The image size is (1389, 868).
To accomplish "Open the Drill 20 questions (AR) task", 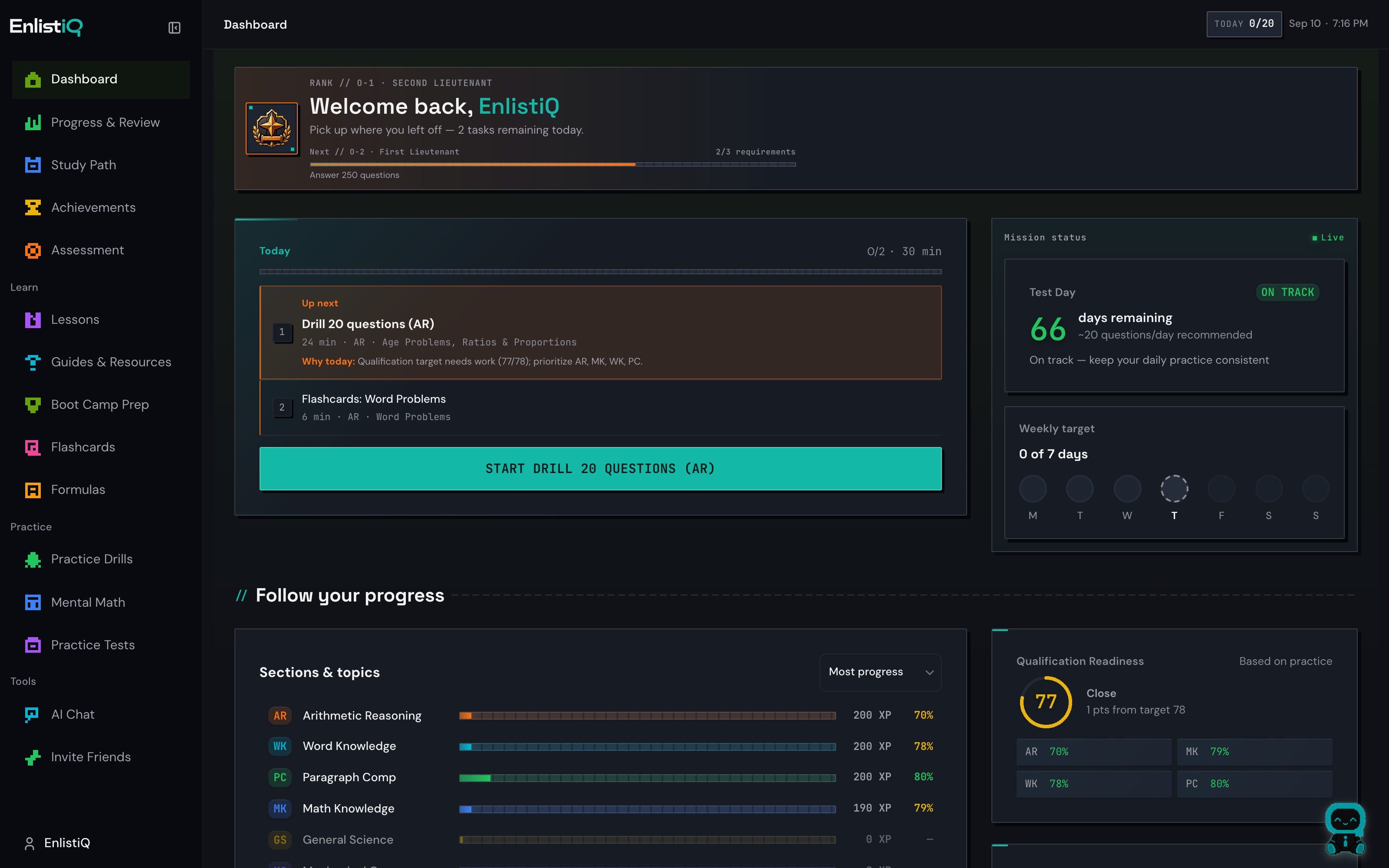I will 600,332.
